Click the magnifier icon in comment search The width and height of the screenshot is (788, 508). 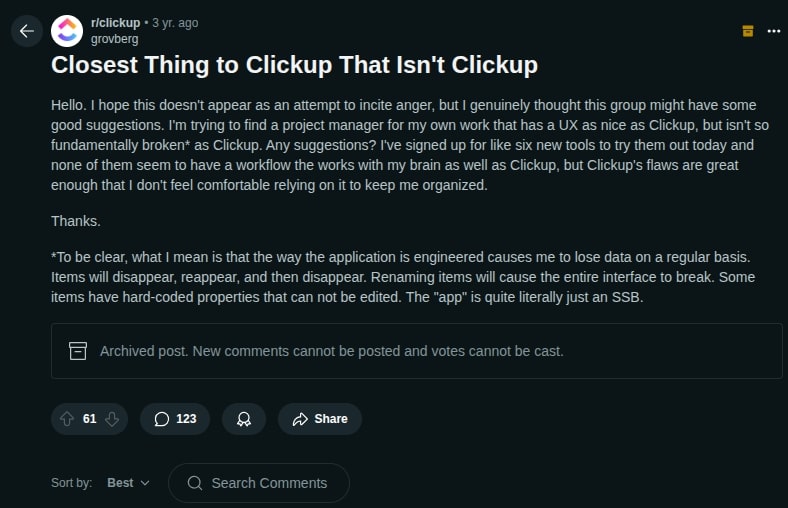pos(195,483)
